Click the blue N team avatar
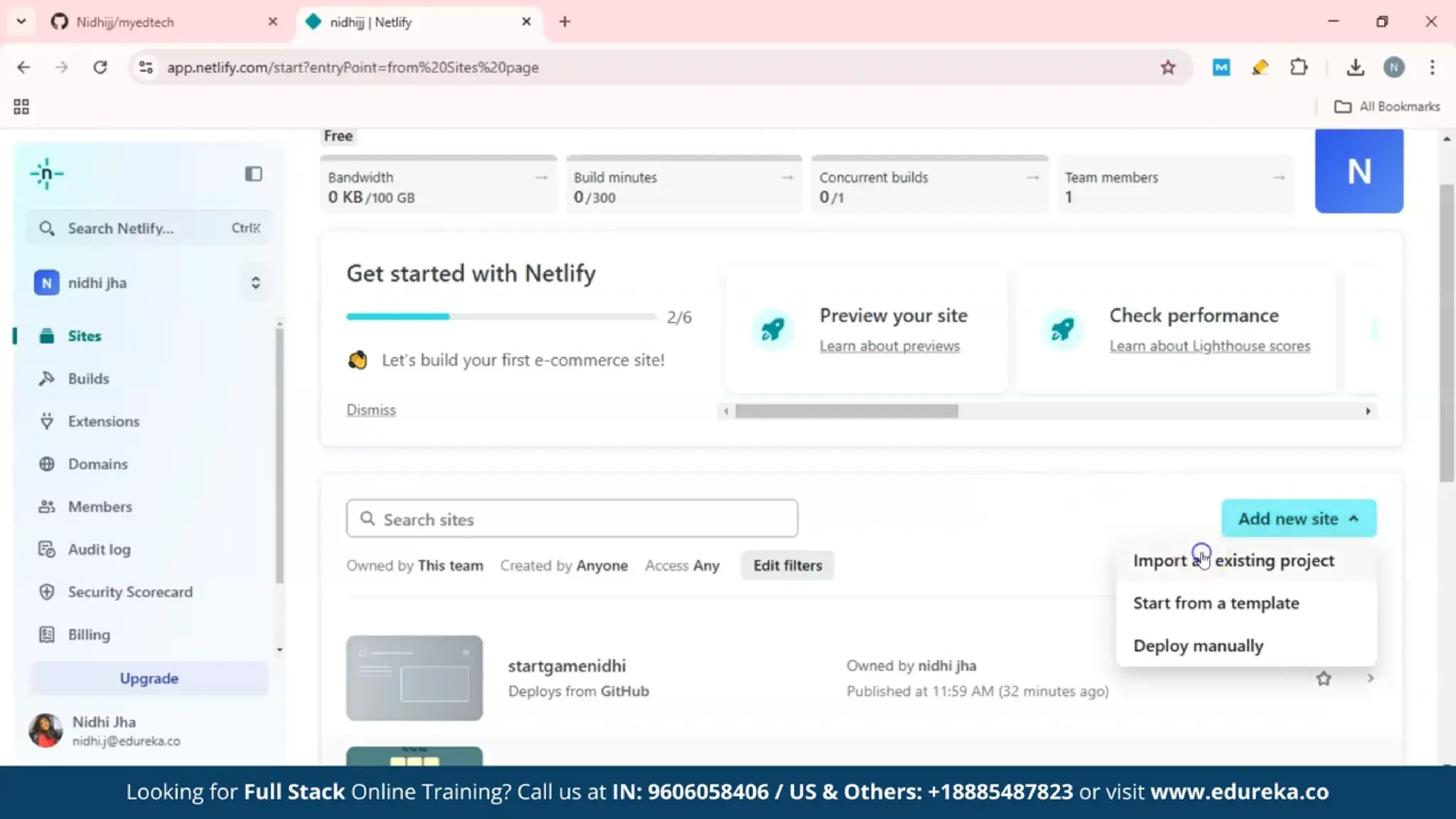1456x819 pixels. point(1359,171)
